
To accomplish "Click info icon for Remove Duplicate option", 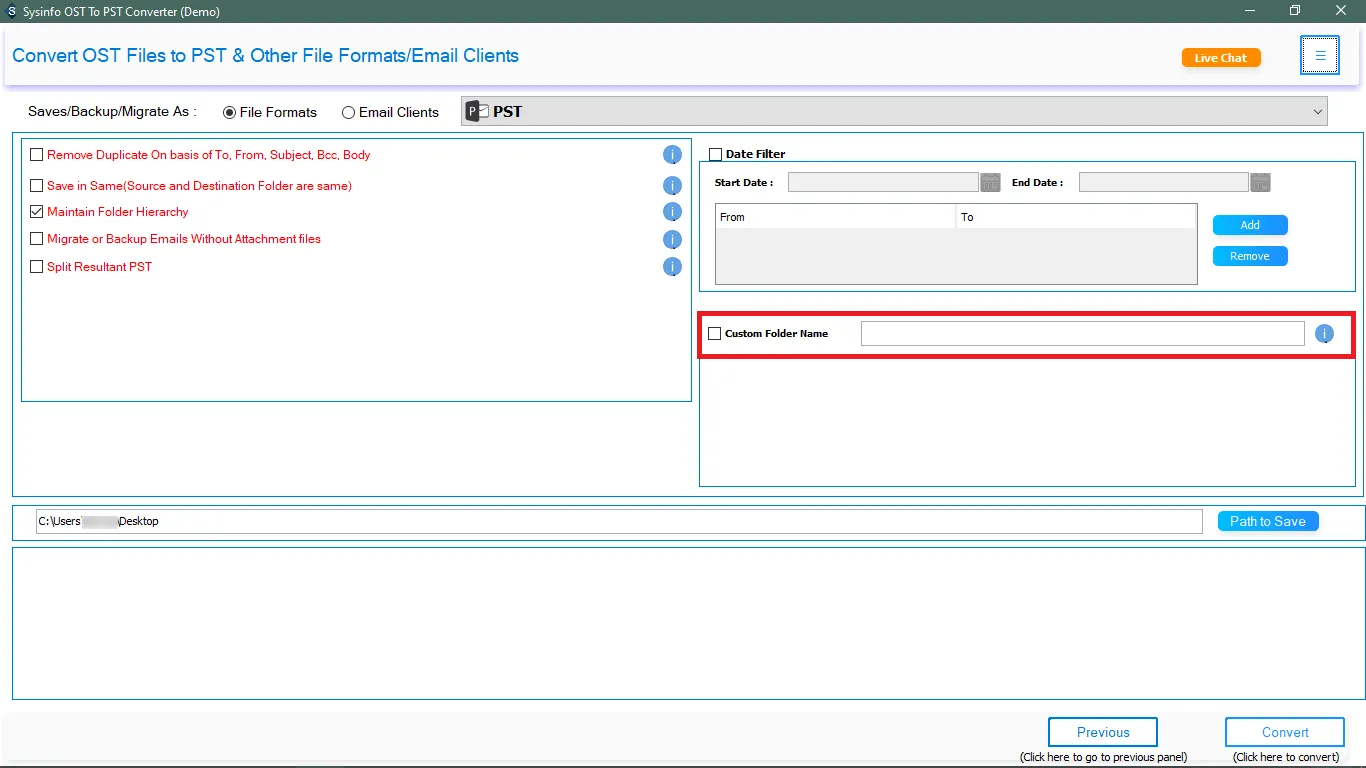I will pos(672,155).
